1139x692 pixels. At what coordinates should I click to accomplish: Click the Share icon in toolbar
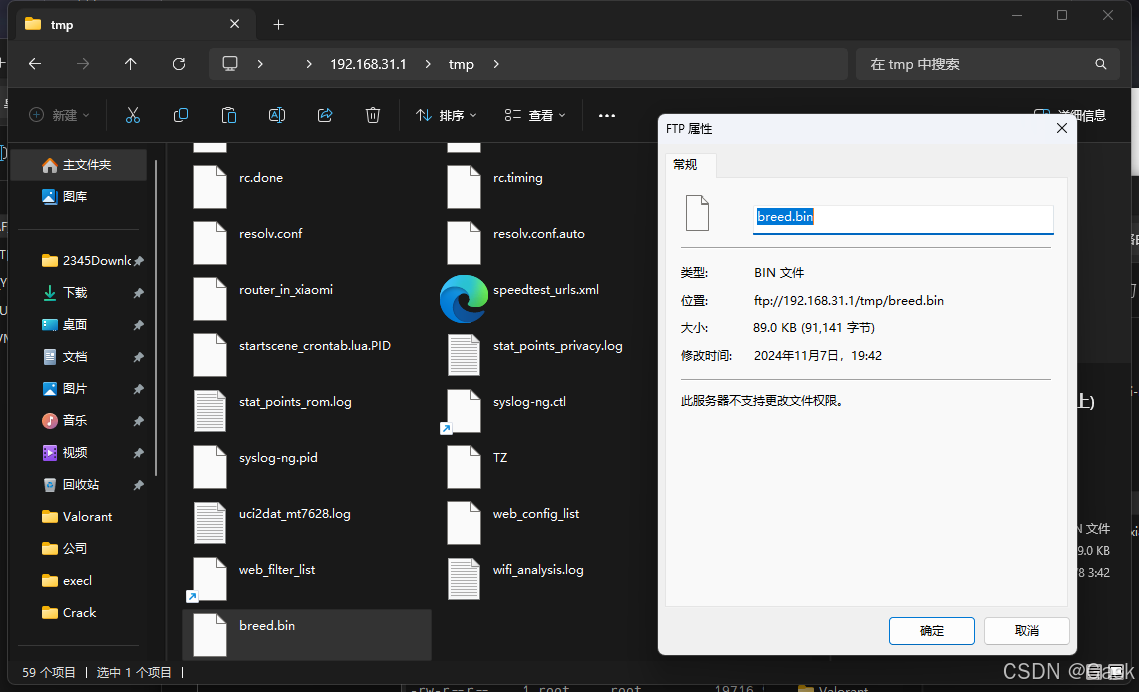pos(325,115)
